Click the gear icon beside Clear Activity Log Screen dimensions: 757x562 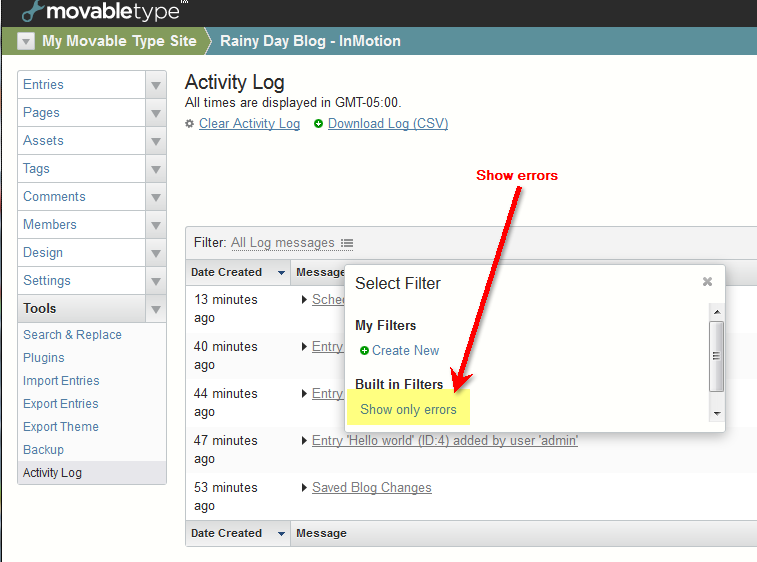(x=190, y=124)
